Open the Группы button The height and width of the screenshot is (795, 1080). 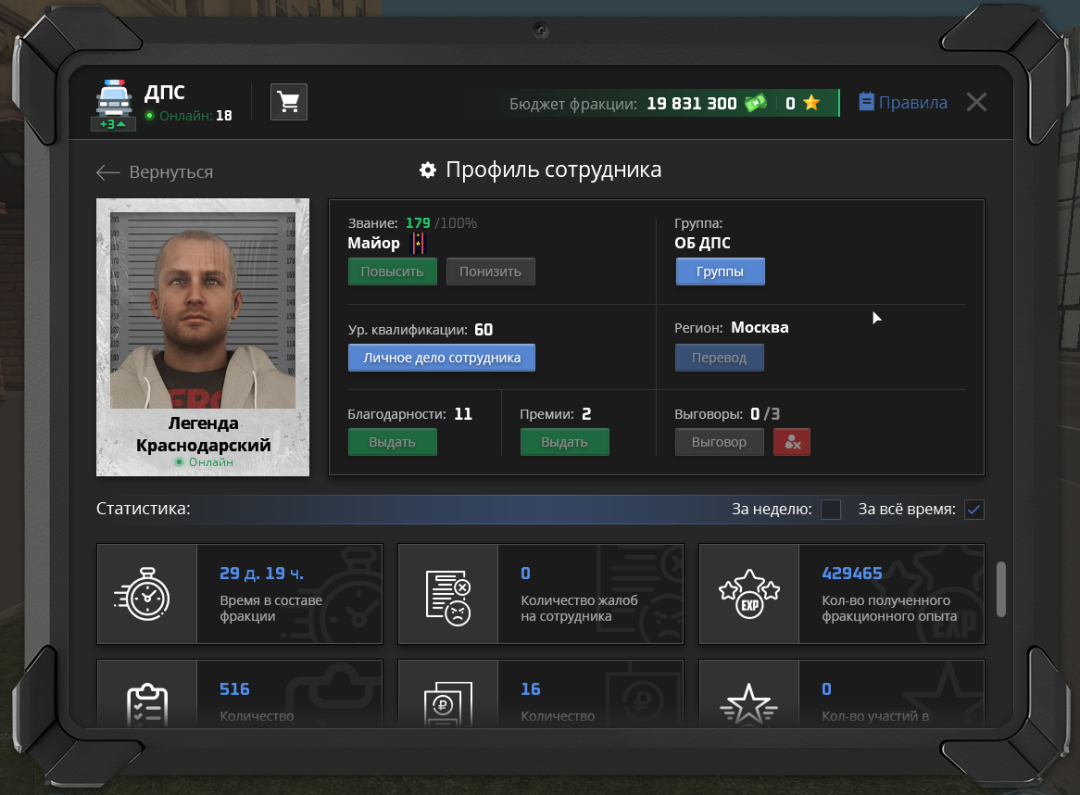(x=720, y=271)
